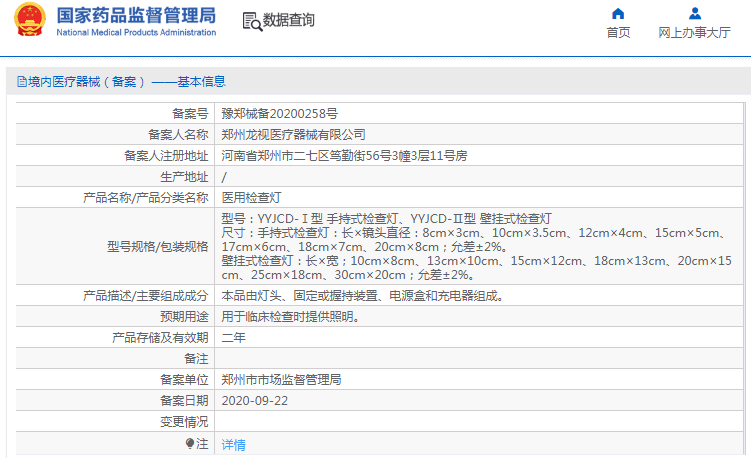751x458 pixels.
Task: Click the lightbulb icon beside 注
Action: (x=190, y=443)
